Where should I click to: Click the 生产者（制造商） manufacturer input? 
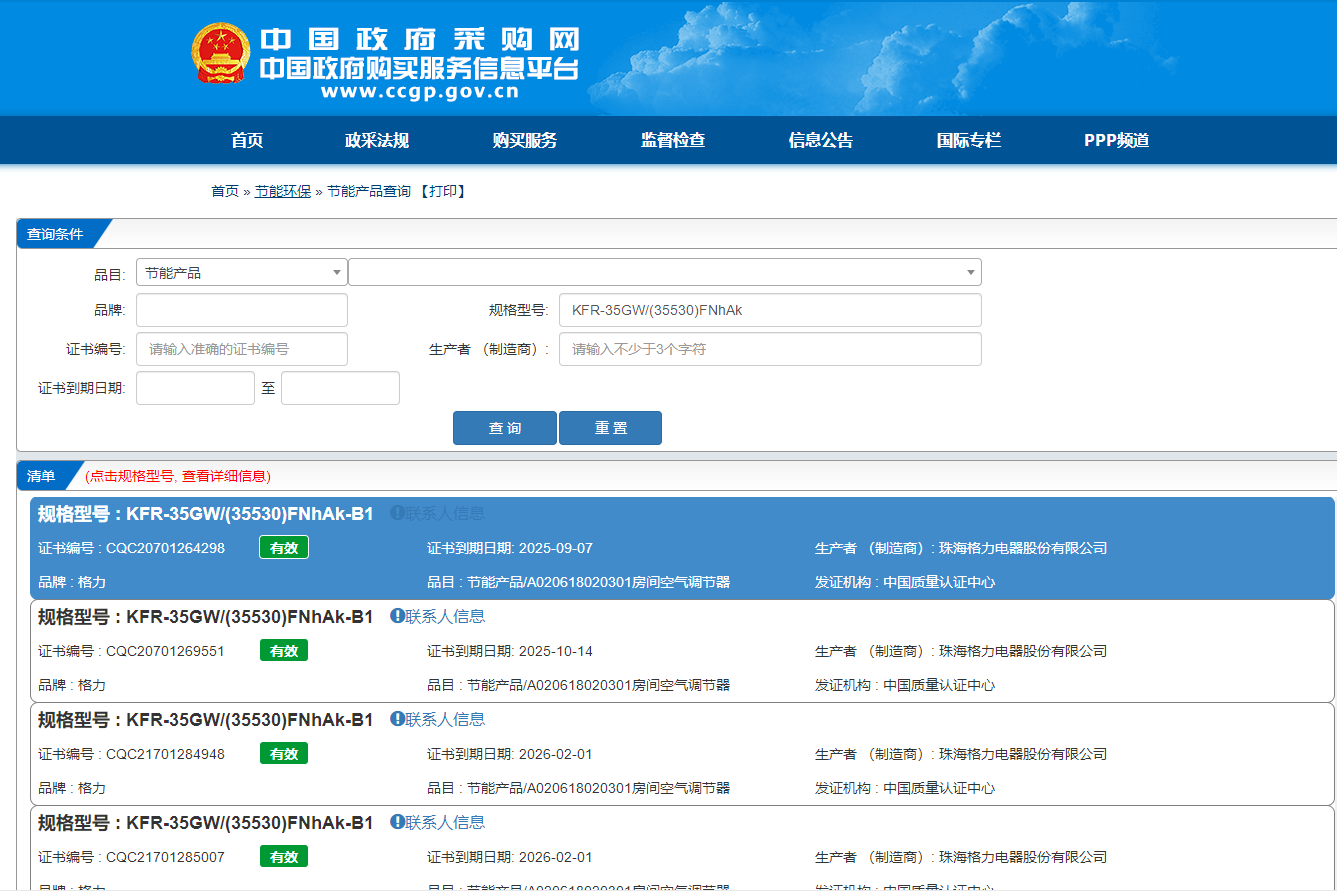(x=770, y=349)
